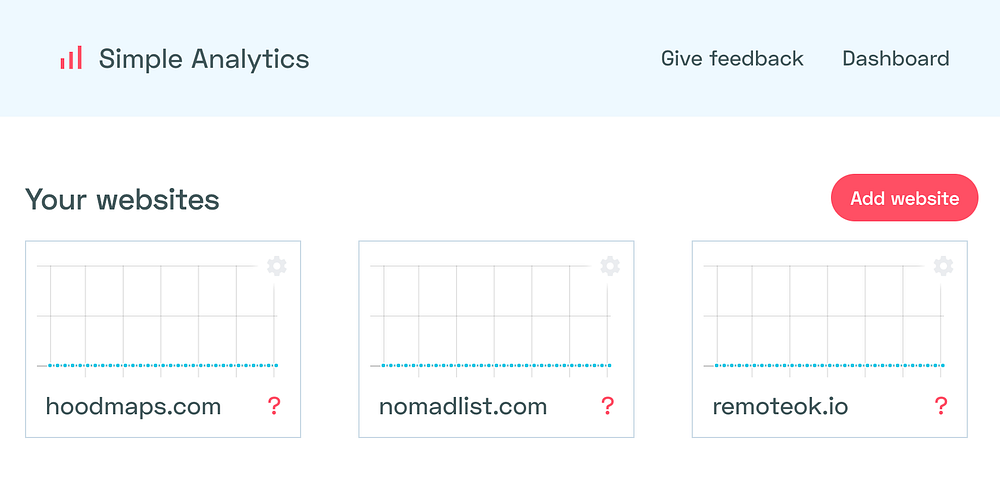Click the Your websites heading

(x=122, y=199)
